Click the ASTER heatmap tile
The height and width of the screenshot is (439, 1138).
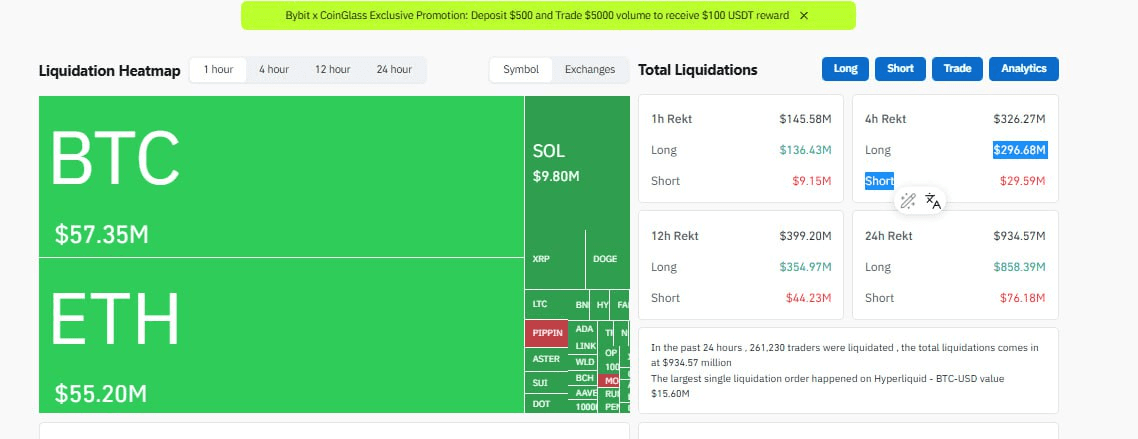point(547,358)
